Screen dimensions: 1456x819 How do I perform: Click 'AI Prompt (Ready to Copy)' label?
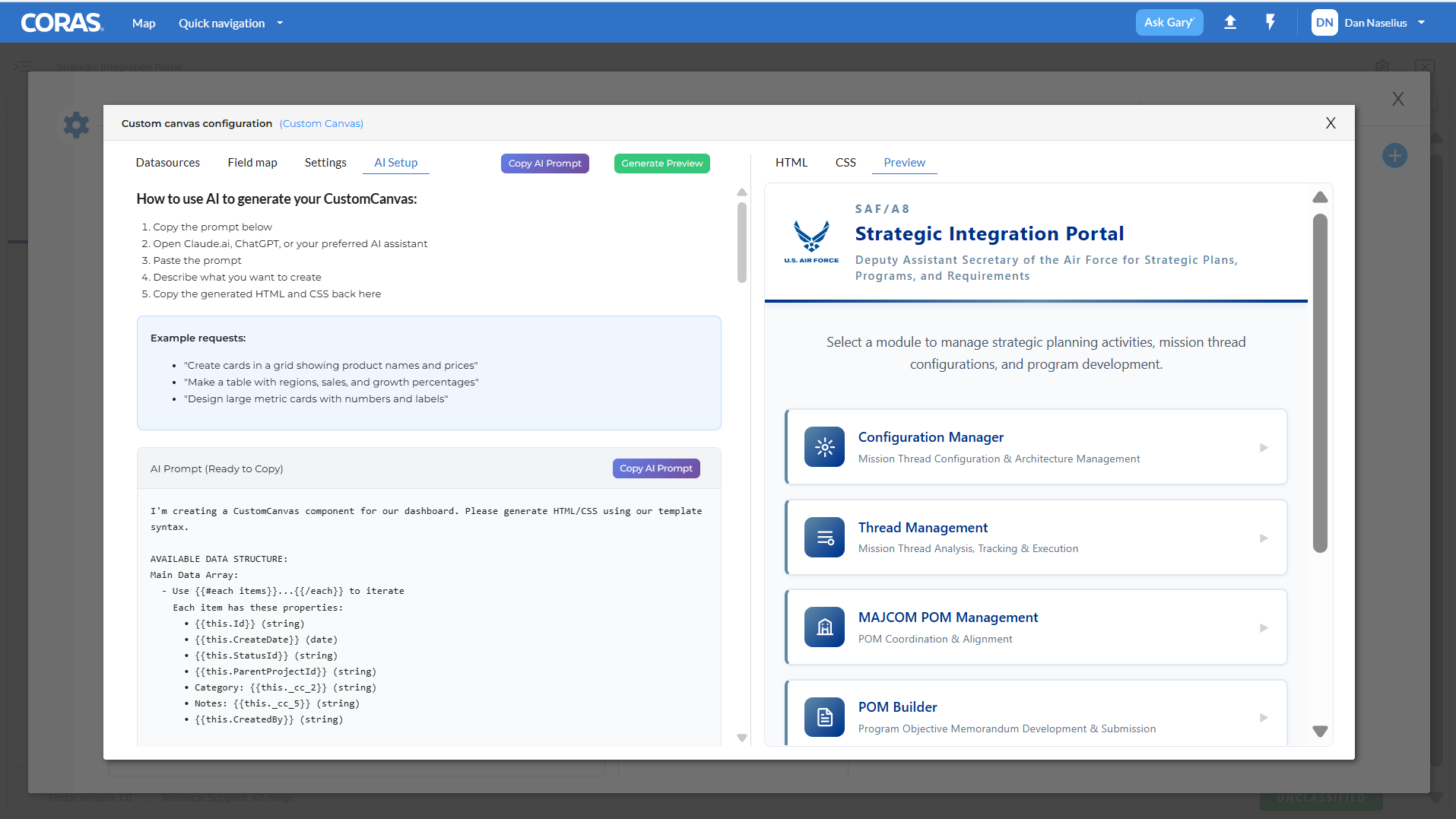pyautogui.click(x=217, y=469)
